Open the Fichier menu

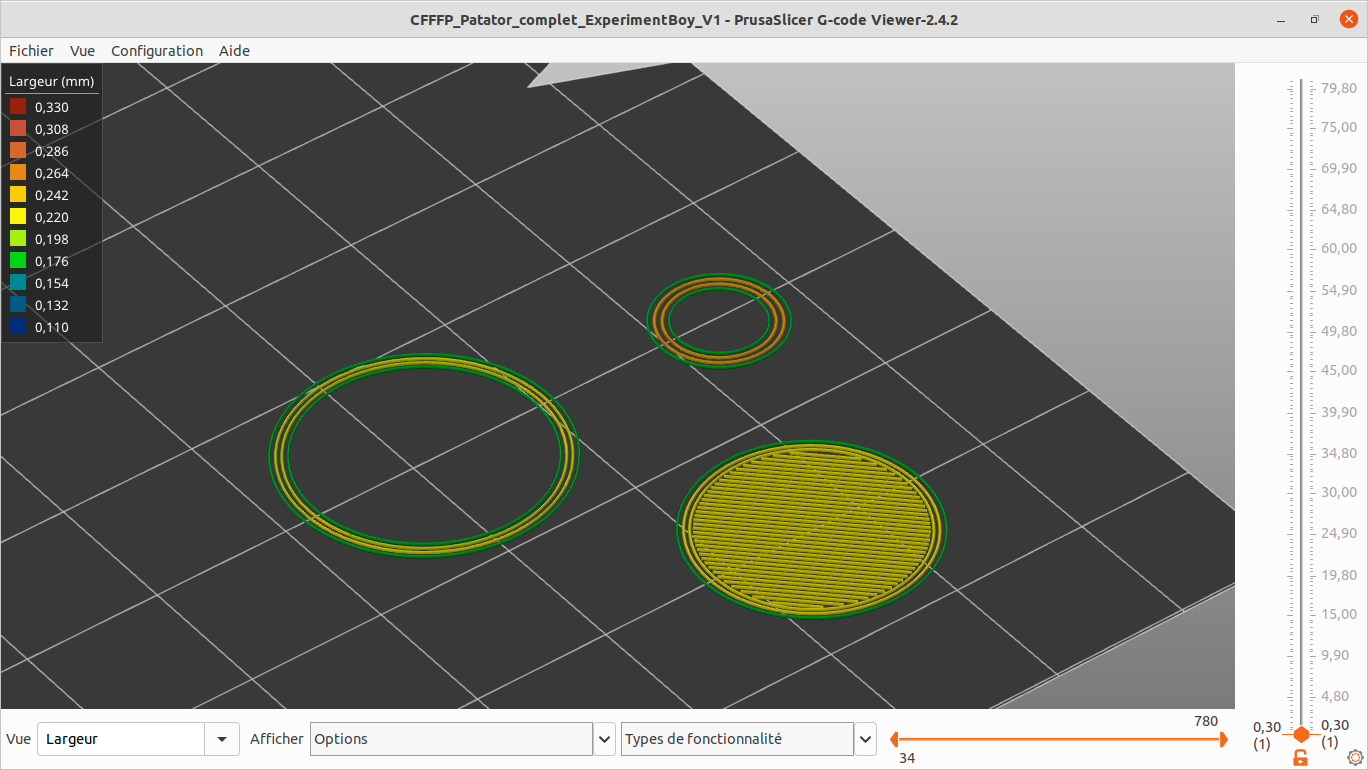click(31, 51)
